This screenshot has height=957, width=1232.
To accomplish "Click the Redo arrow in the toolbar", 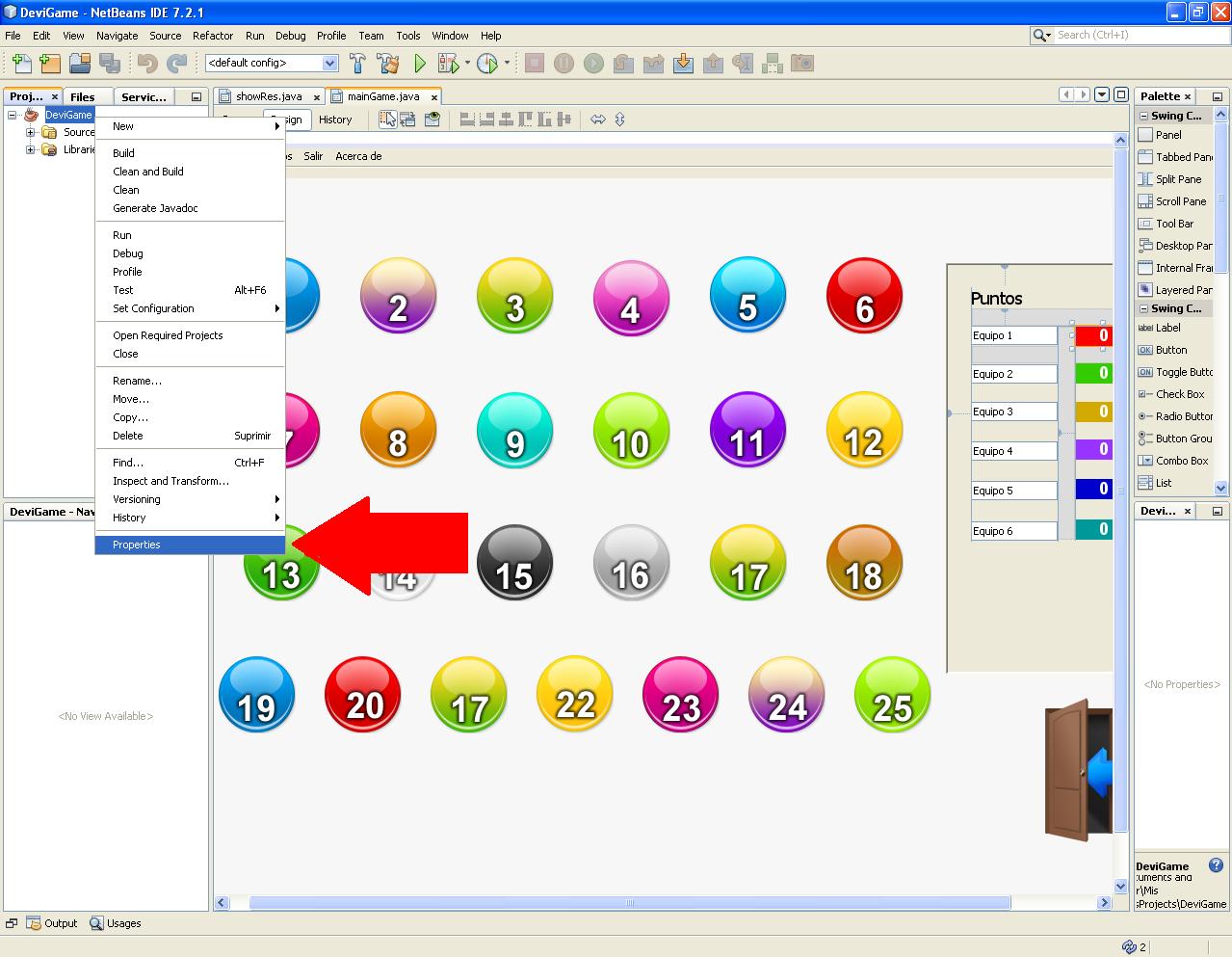I will (177, 64).
